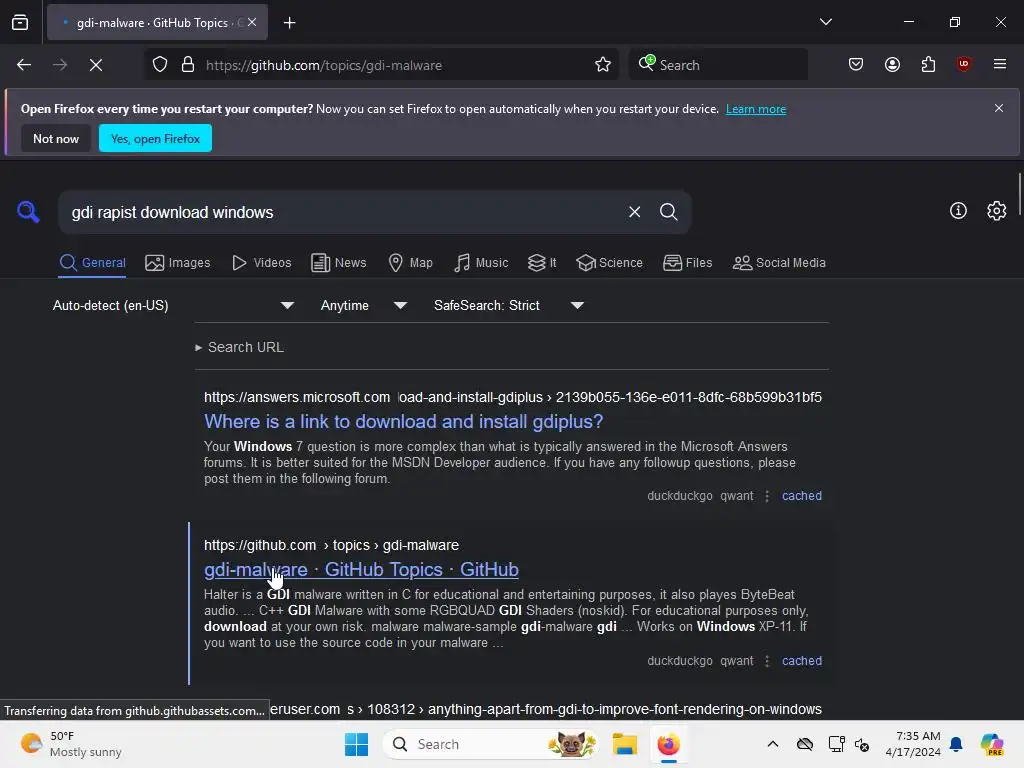Open Firefox account icon

892,64
